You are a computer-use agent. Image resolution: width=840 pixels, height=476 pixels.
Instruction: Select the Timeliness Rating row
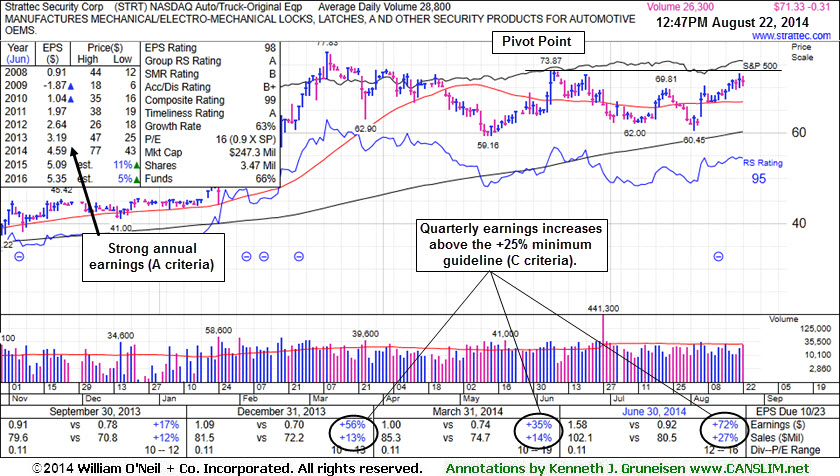pyautogui.click(x=210, y=113)
